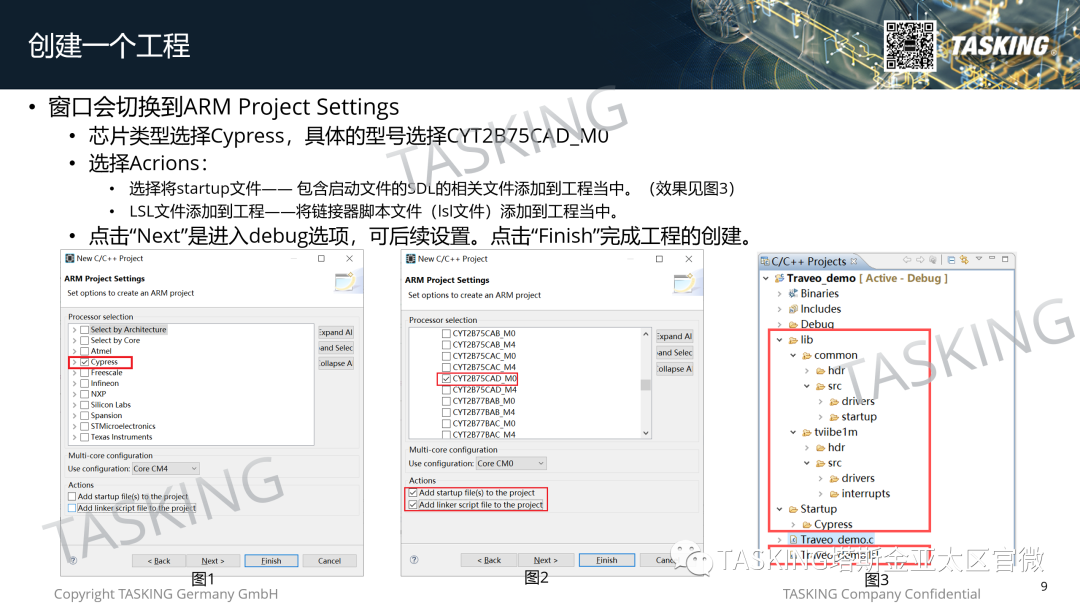
Task: Click the processor list scrollbar up arrow
Action: pyautogui.click(x=645, y=334)
